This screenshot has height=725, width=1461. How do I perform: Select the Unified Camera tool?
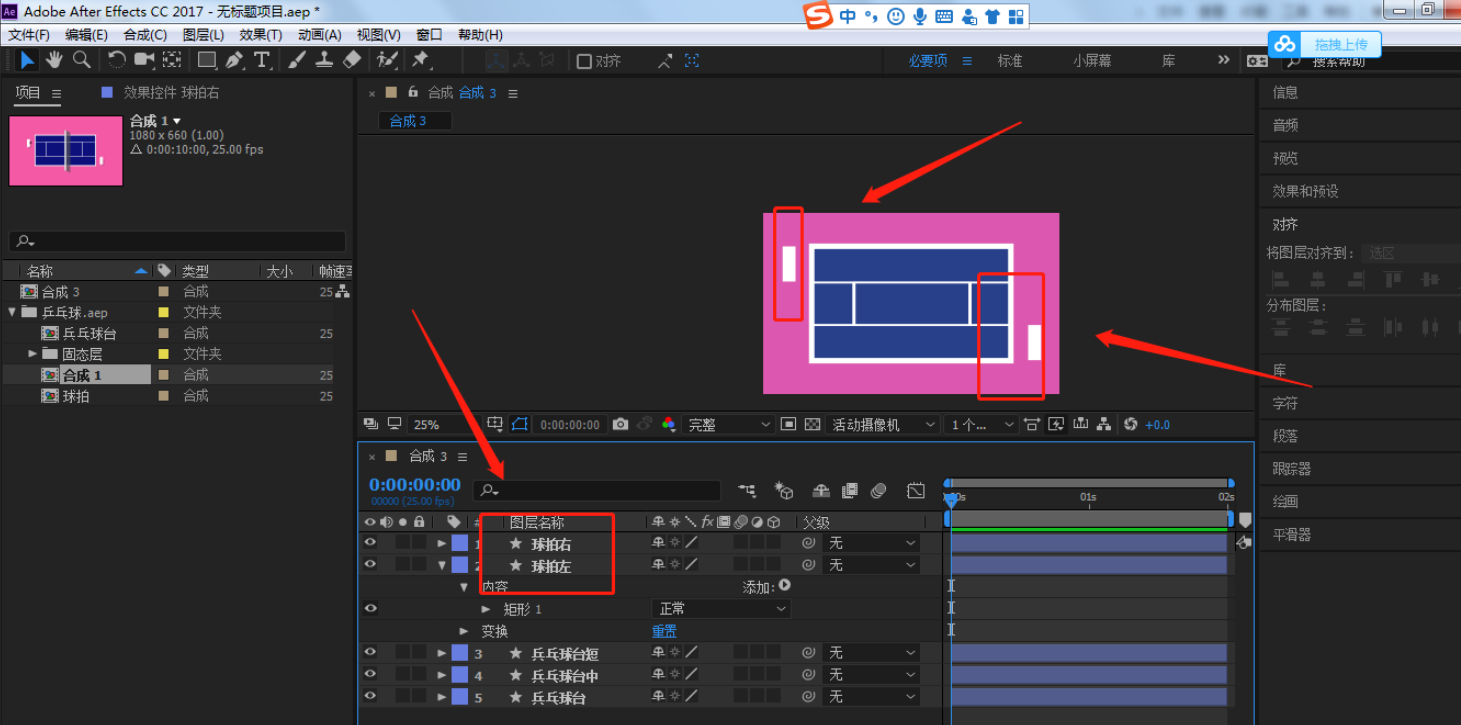(x=145, y=60)
